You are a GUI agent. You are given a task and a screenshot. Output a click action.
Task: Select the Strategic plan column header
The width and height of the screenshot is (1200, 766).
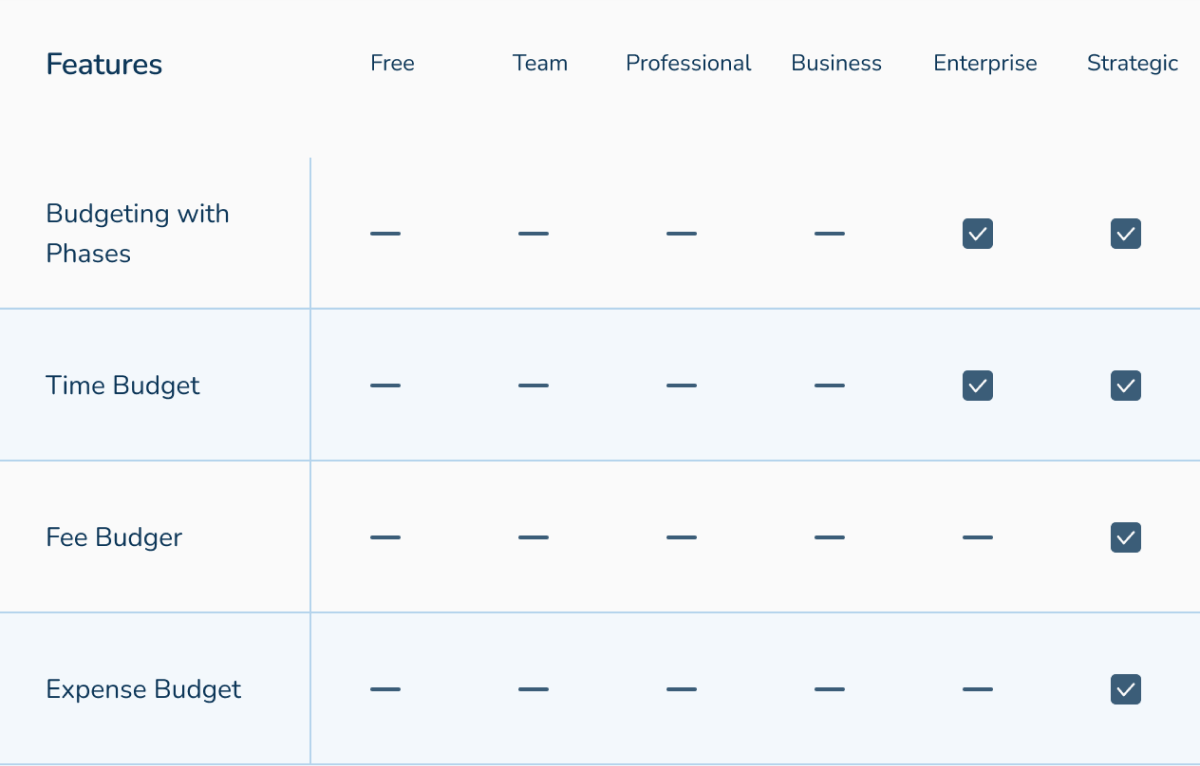coord(1132,63)
